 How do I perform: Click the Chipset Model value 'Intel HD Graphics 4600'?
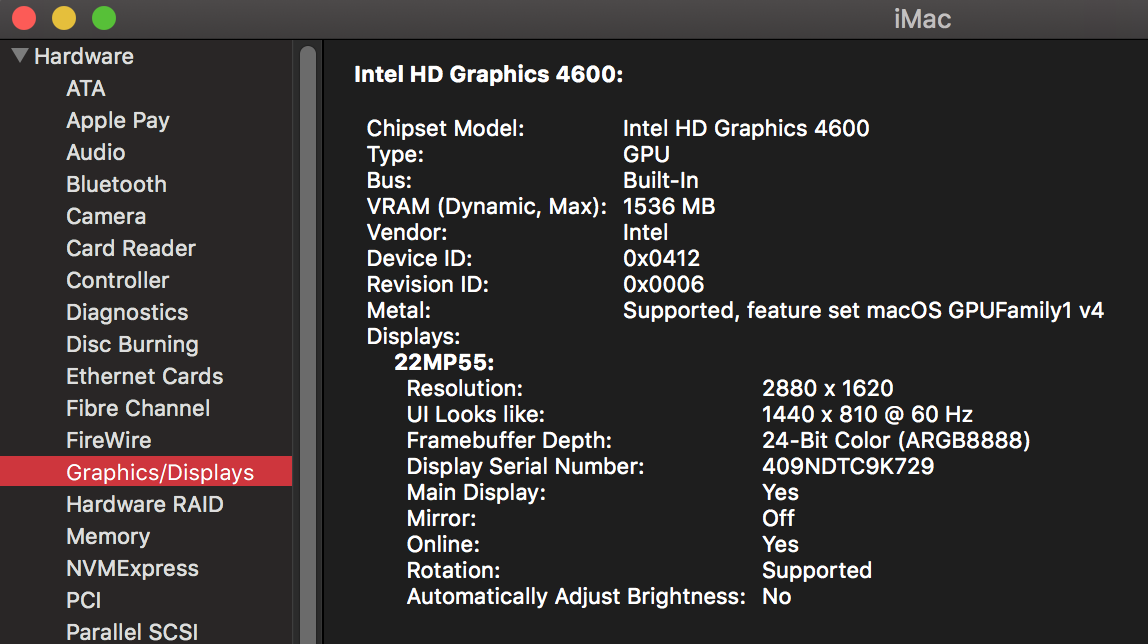[x=746, y=129]
